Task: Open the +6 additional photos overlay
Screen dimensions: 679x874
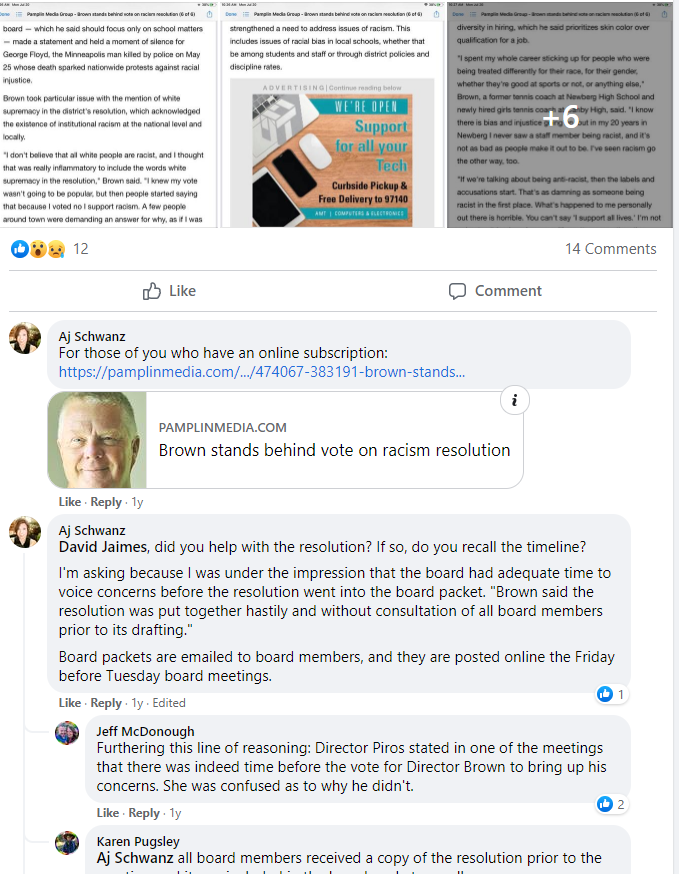Action: (x=560, y=115)
